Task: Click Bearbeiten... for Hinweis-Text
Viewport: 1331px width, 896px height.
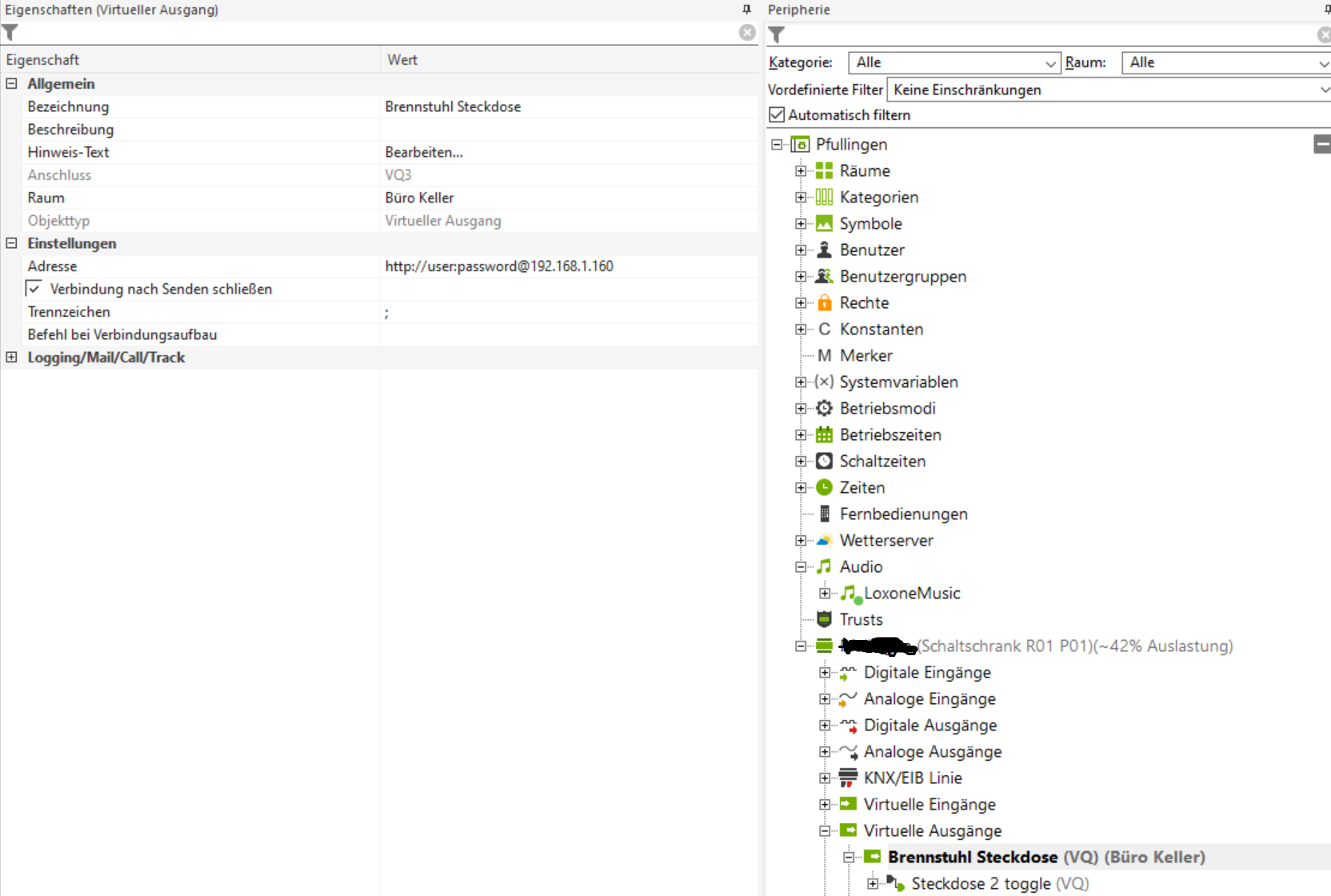Action: (424, 152)
